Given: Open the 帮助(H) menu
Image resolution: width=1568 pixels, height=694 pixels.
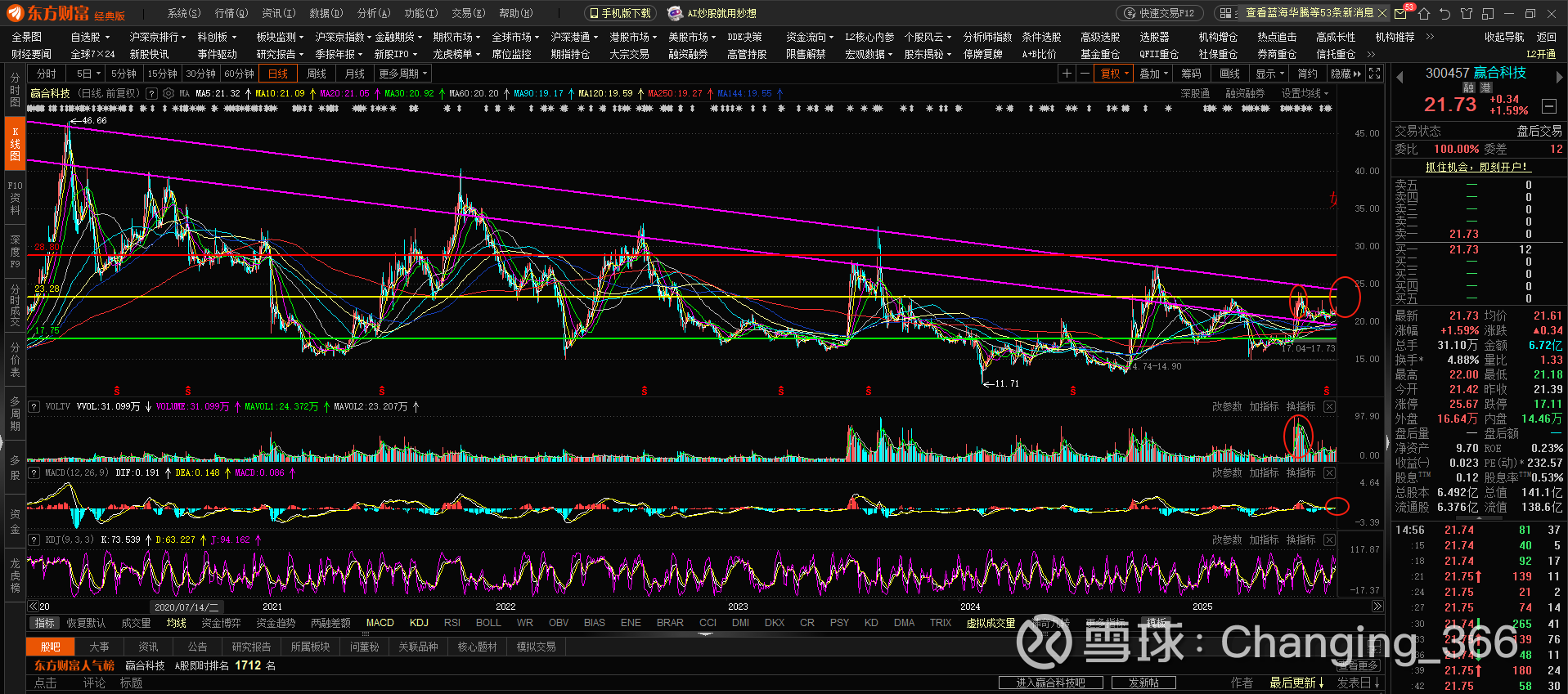Looking at the screenshot, I should (516, 13).
